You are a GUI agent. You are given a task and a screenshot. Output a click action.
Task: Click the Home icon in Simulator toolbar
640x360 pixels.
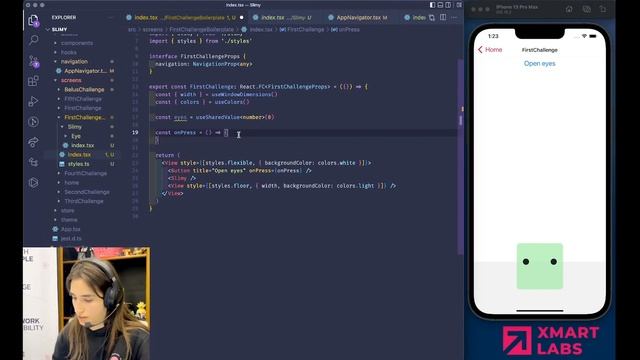[569, 9]
